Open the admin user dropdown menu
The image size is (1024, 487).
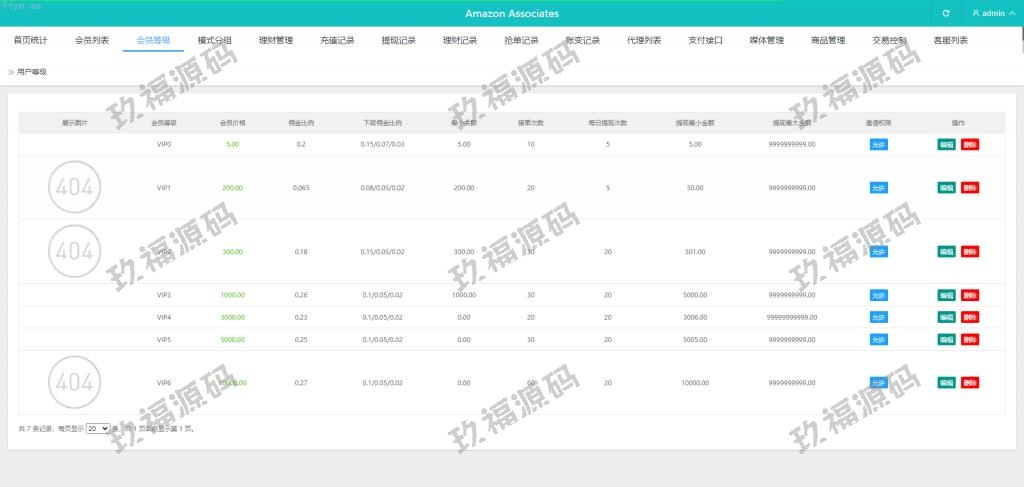pos(993,14)
